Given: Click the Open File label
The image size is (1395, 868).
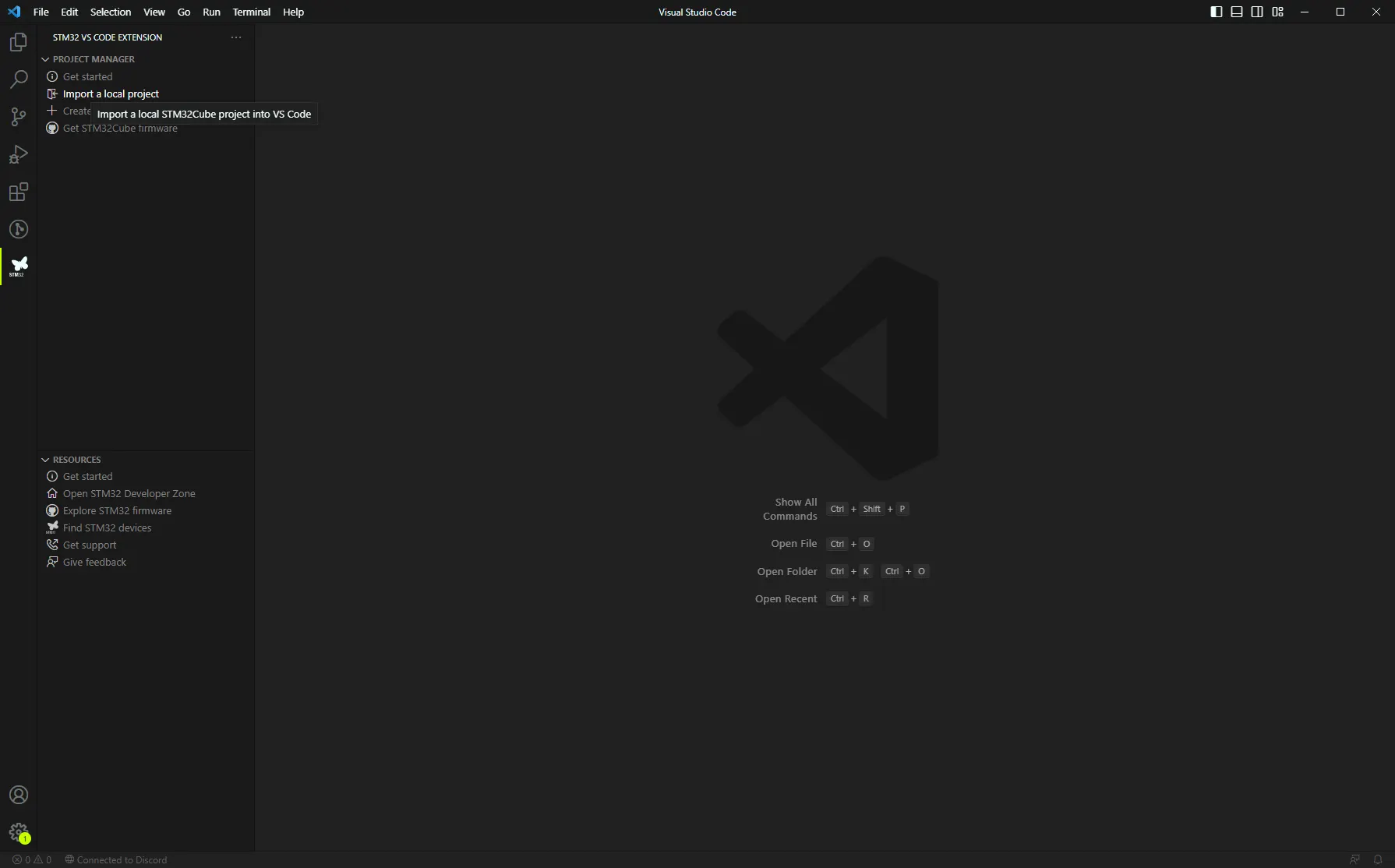Looking at the screenshot, I should point(794,544).
